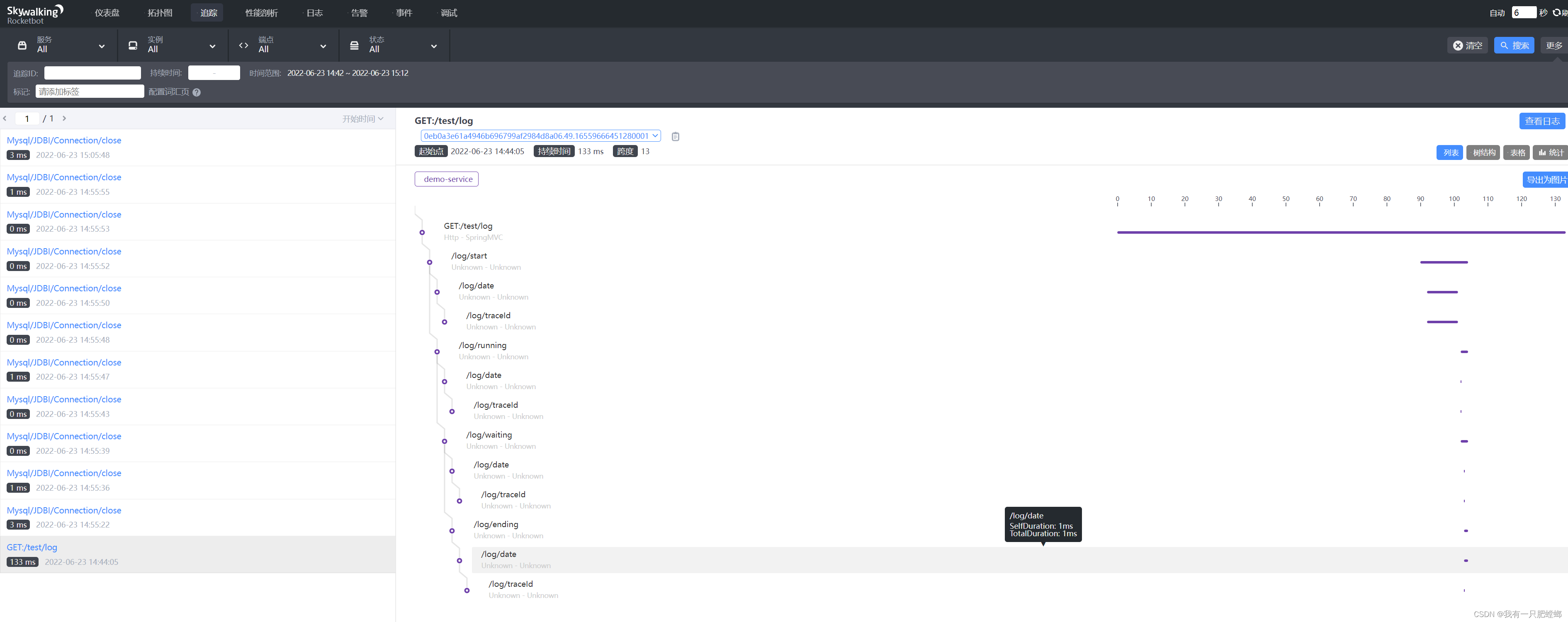The image size is (1568, 622).
Task: Click the 导出为图片 (Export as Image) icon
Action: click(1544, 179)
